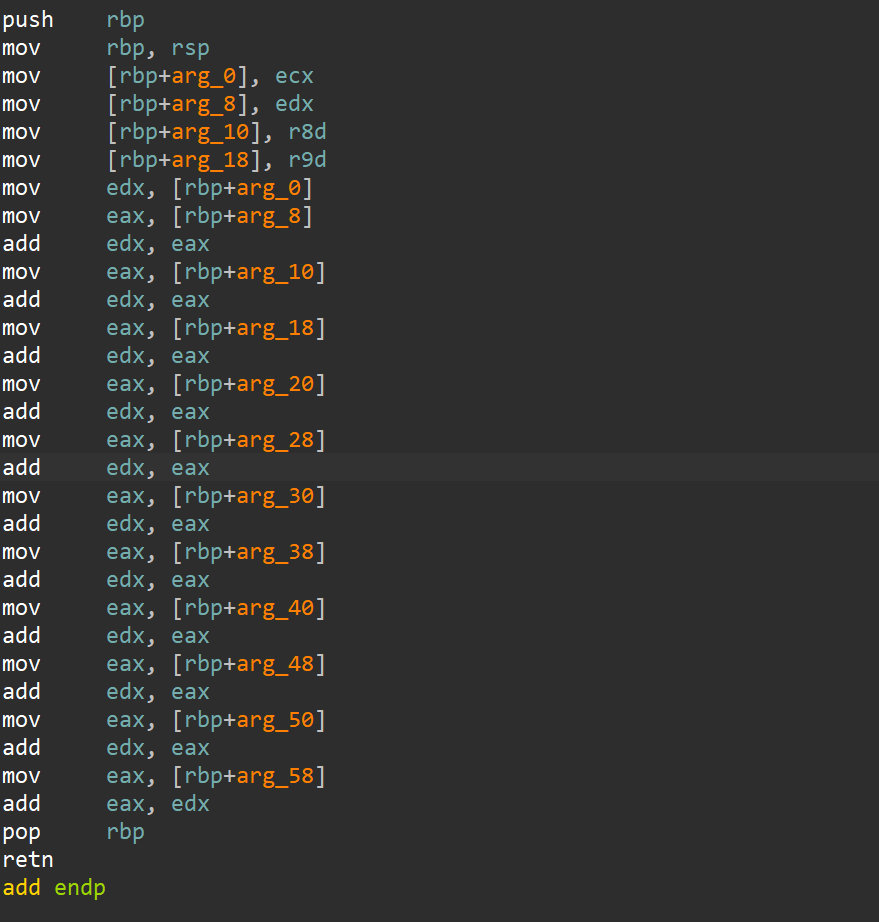Click the pop mnemonic

point(21,832)
